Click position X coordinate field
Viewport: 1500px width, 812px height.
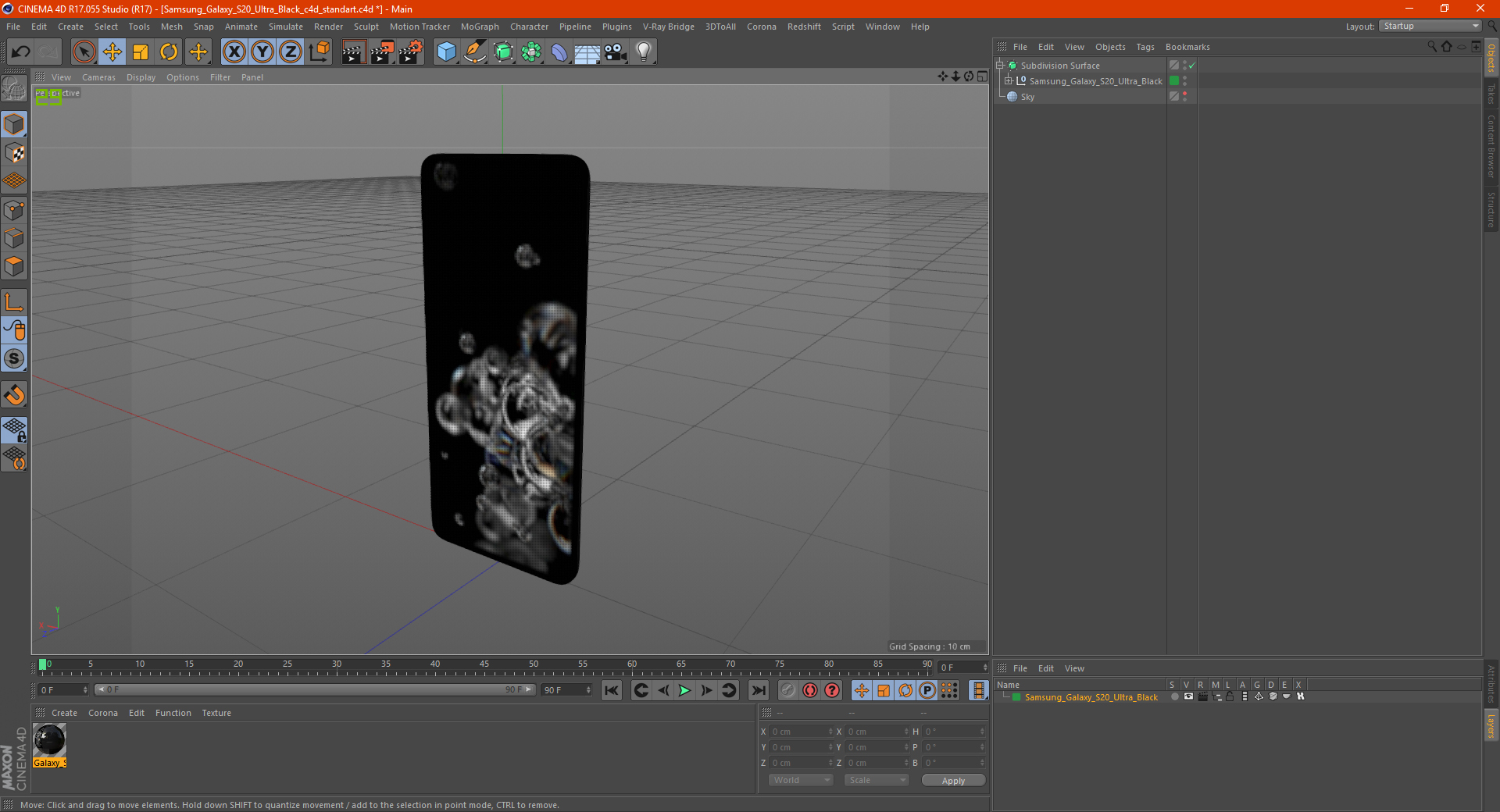tap(801, 732)
